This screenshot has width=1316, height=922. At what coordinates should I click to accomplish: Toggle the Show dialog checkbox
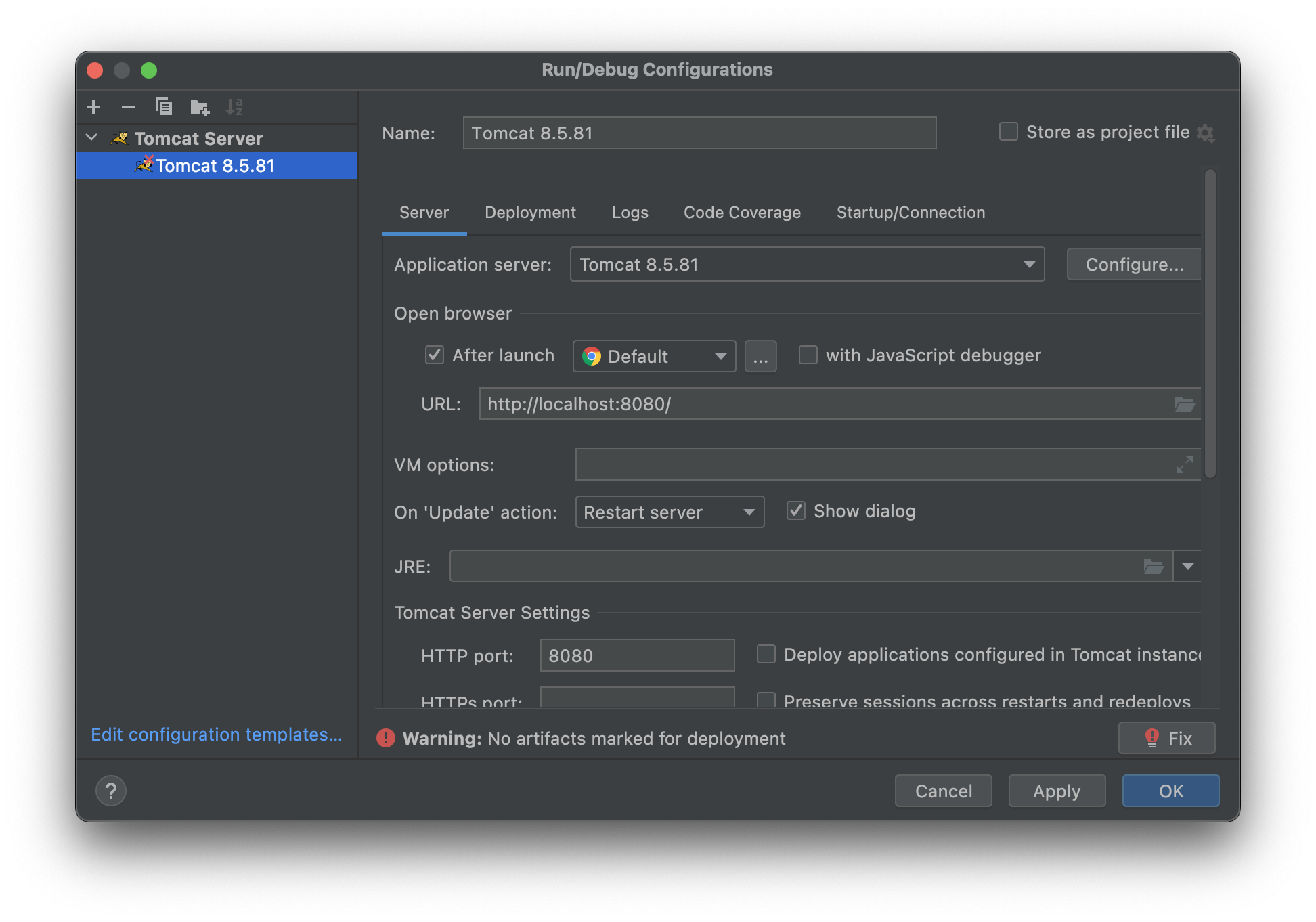click(796, 510)
